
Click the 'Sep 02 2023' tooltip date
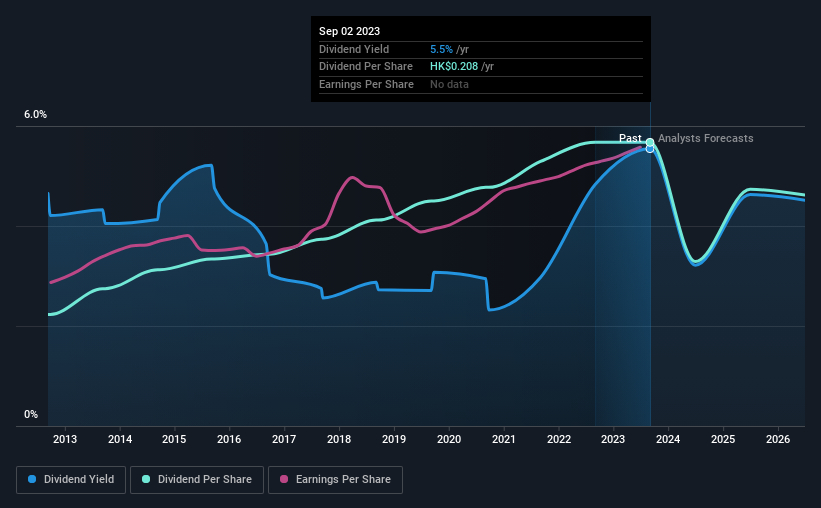(349, 31)
